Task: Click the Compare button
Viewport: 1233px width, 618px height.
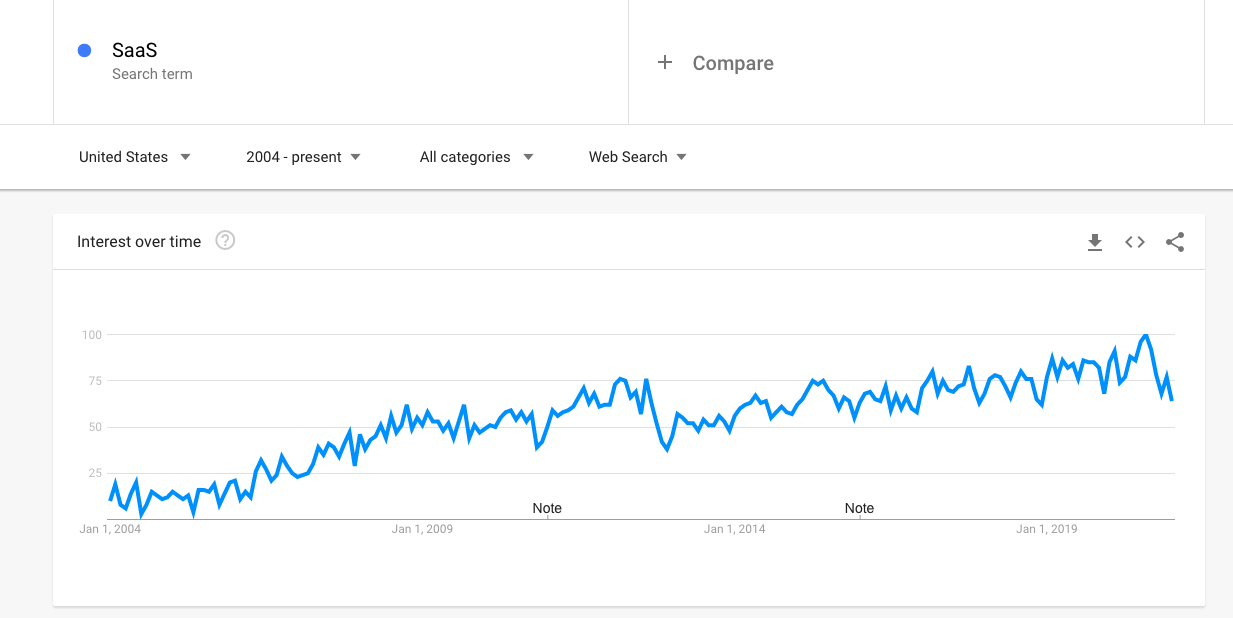Action: tap(732, 63)
